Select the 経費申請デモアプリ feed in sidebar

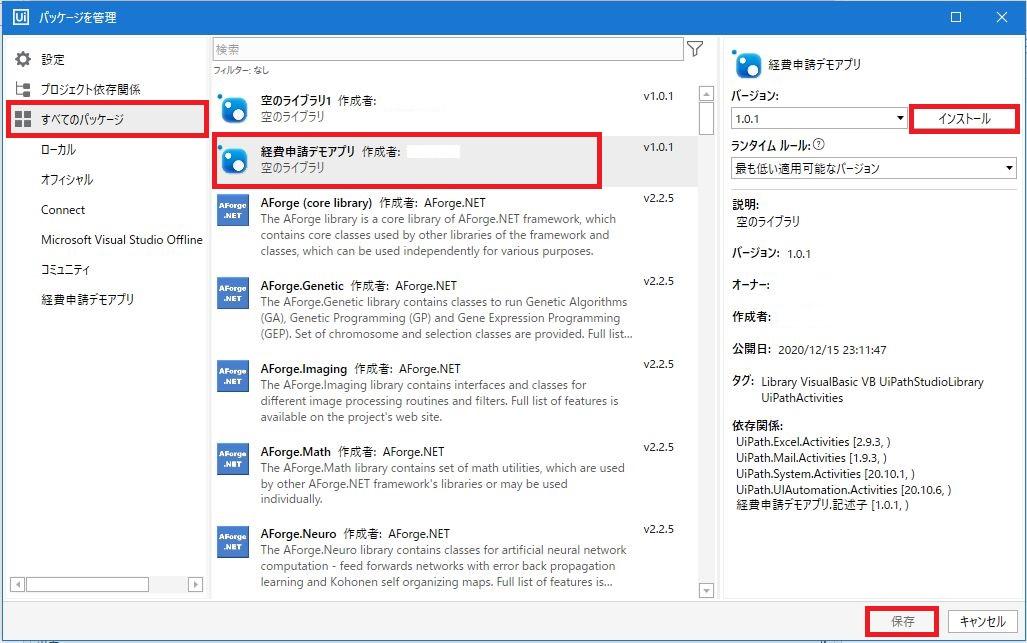88,300
